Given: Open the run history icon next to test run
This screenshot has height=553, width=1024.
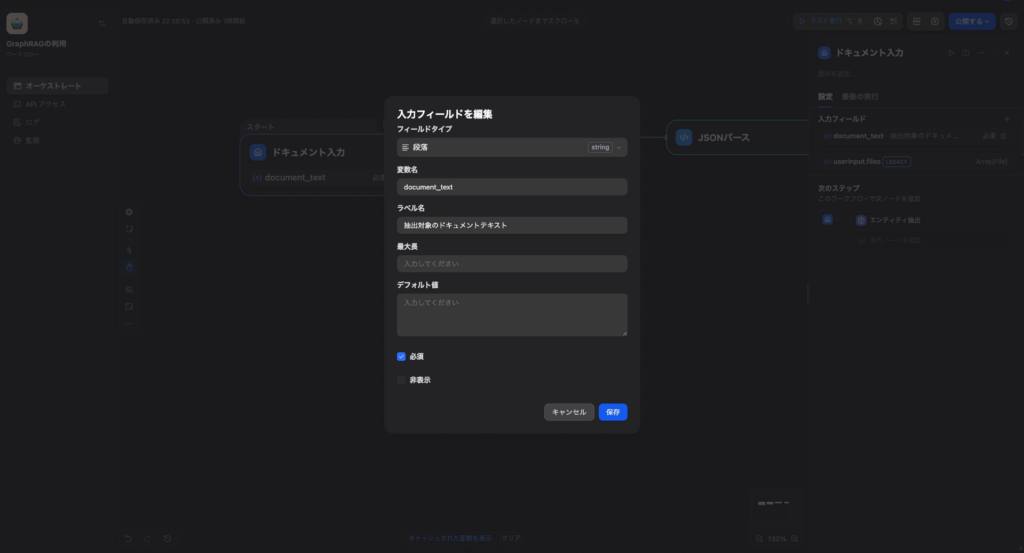Looking at the screenshot, I should [x=878, y=22].
